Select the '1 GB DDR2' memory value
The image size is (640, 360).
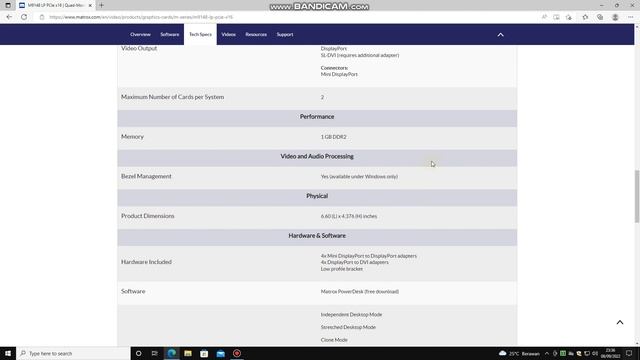pos(333,137)
